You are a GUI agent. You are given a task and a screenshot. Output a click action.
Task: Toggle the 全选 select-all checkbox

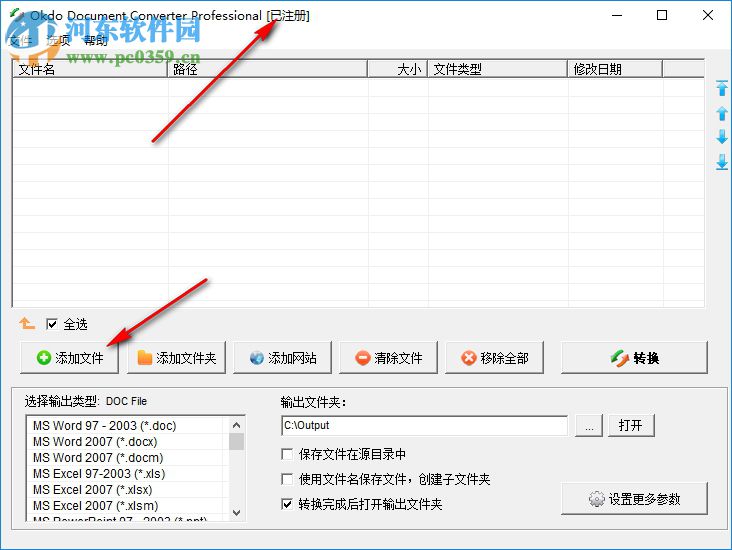tap(52, 324)
